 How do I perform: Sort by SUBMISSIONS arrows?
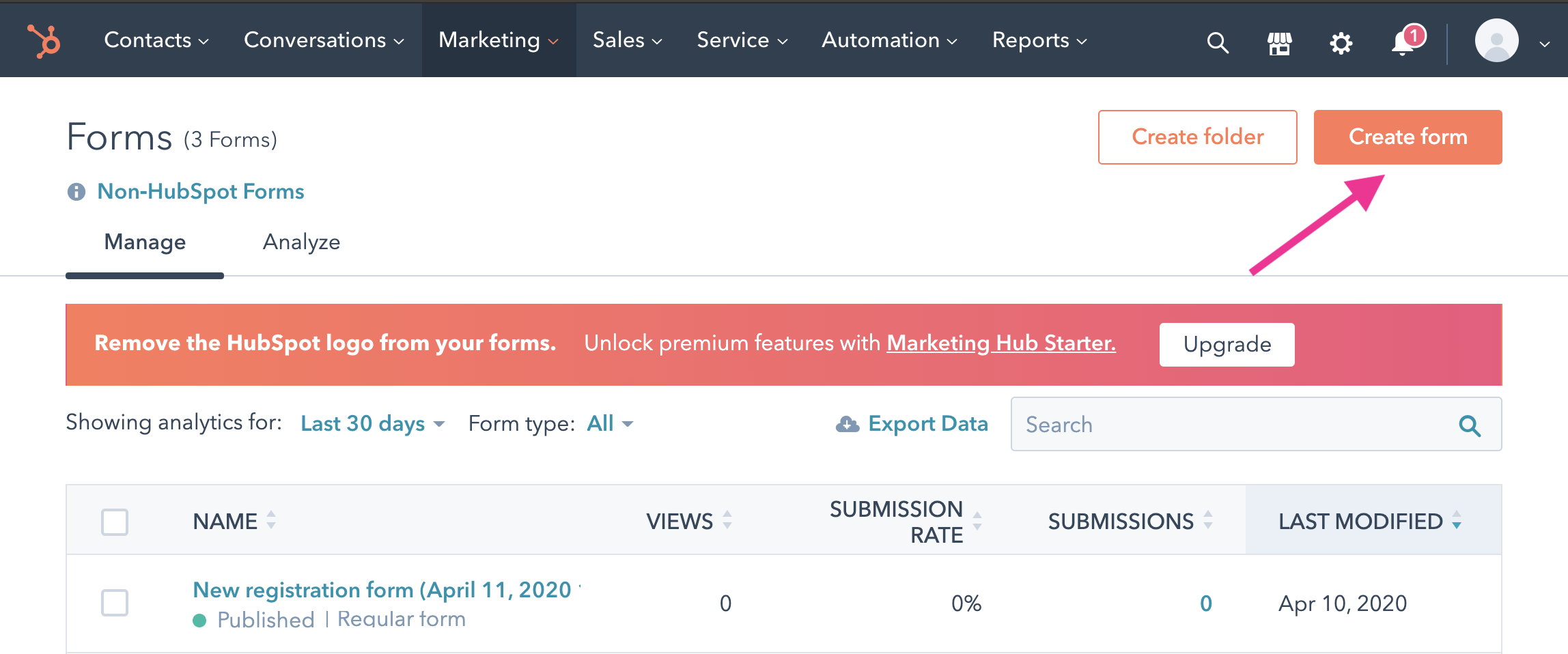[x=1208, y=520]
